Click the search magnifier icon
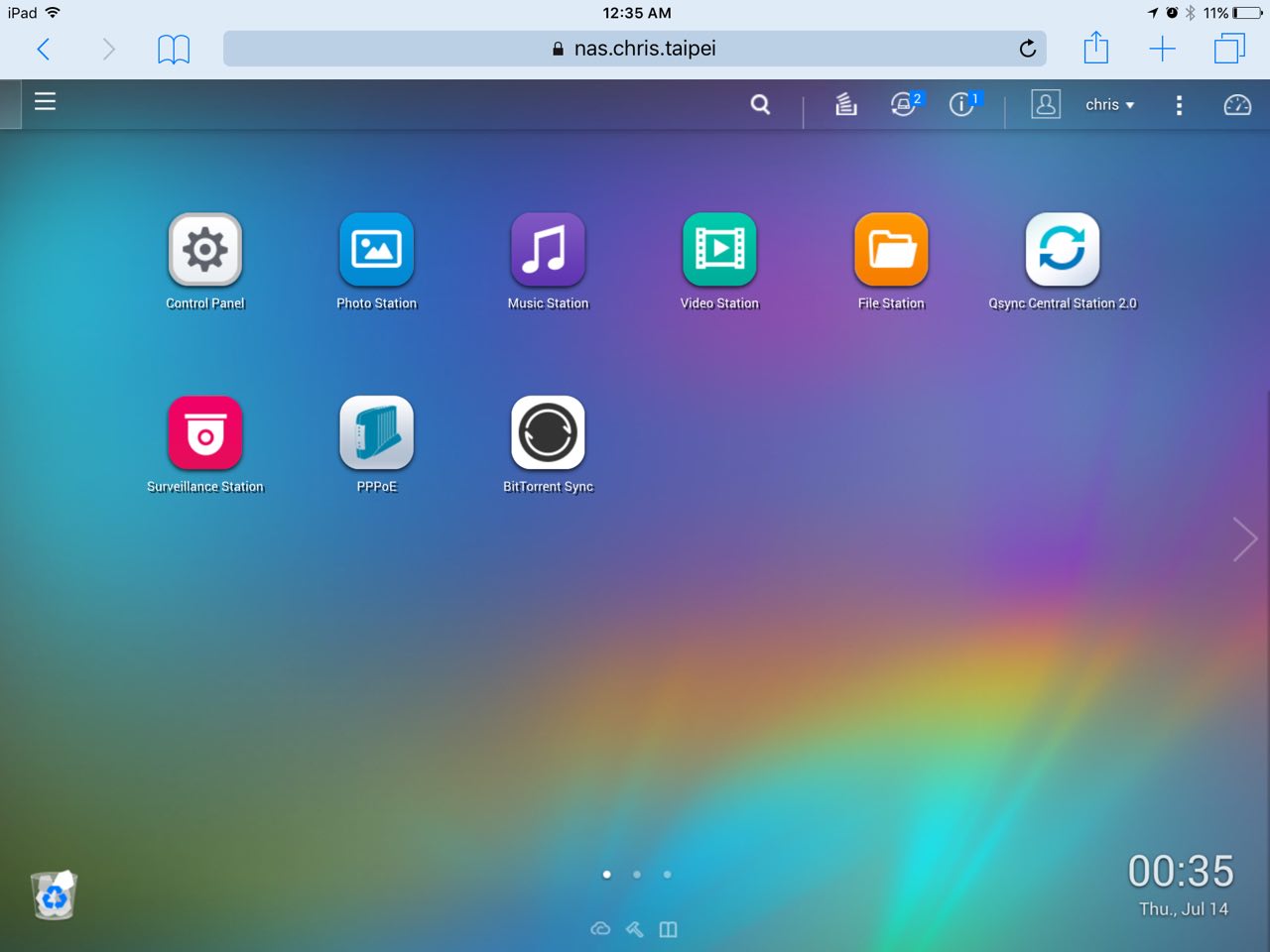This screenshot has height=952, width=1270. point(760,104)
